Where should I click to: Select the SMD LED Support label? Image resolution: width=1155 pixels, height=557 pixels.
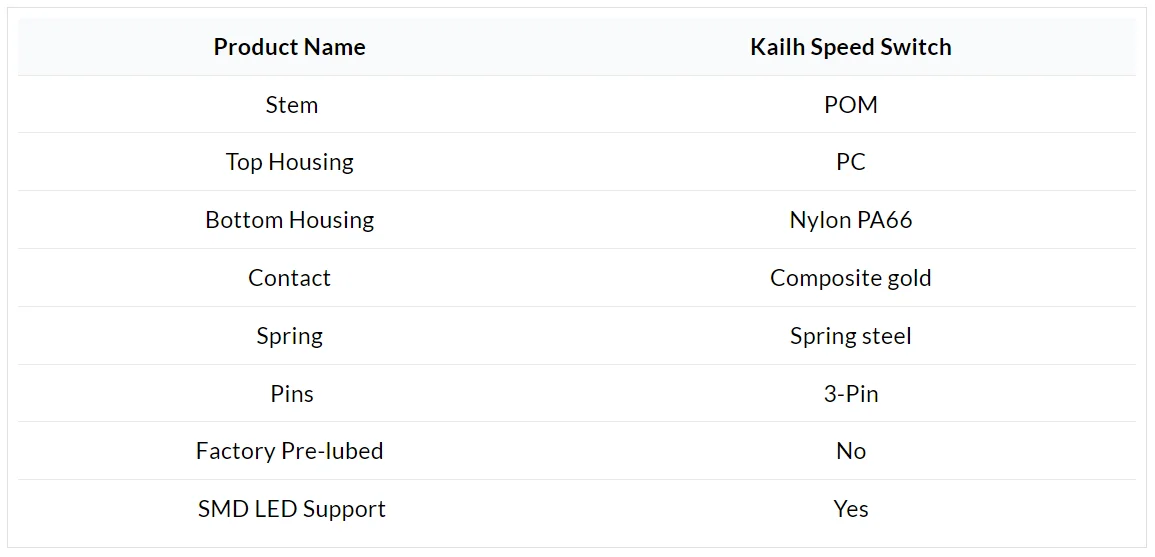coord(292,509)
